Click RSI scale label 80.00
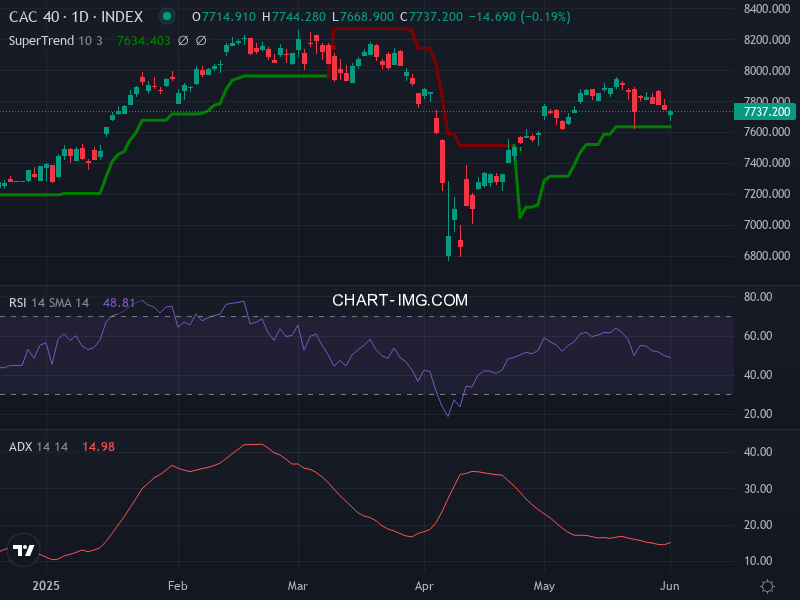 (758, 297)
